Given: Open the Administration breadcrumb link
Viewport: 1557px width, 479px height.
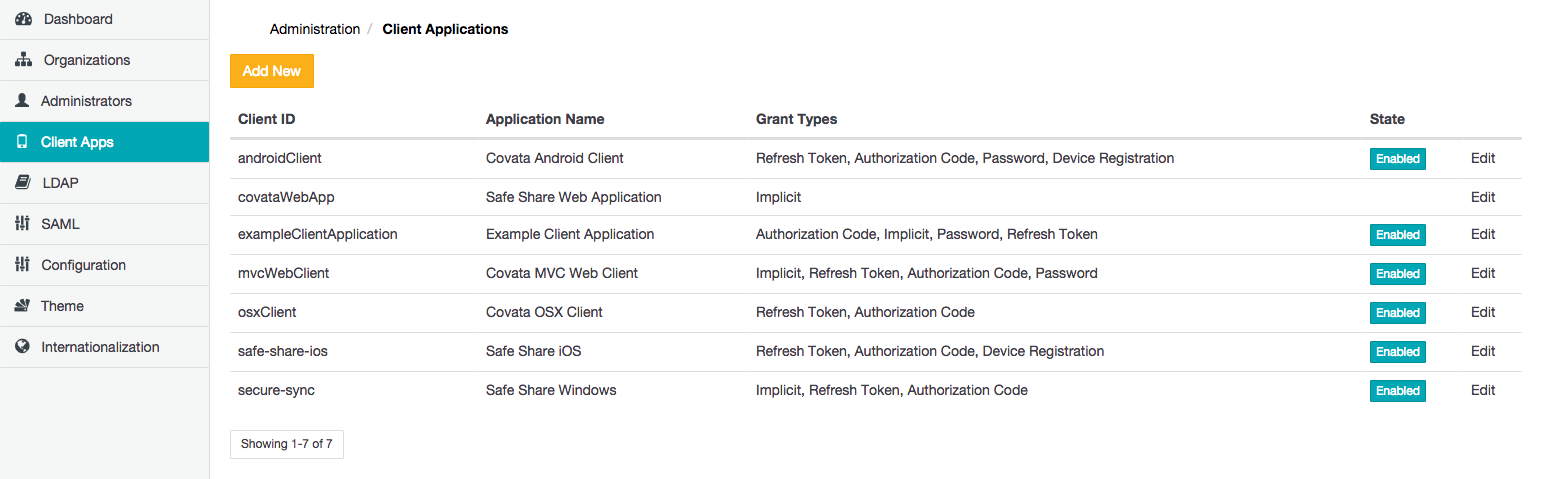Looking at the screenshot, I should [x=315, y=29].
